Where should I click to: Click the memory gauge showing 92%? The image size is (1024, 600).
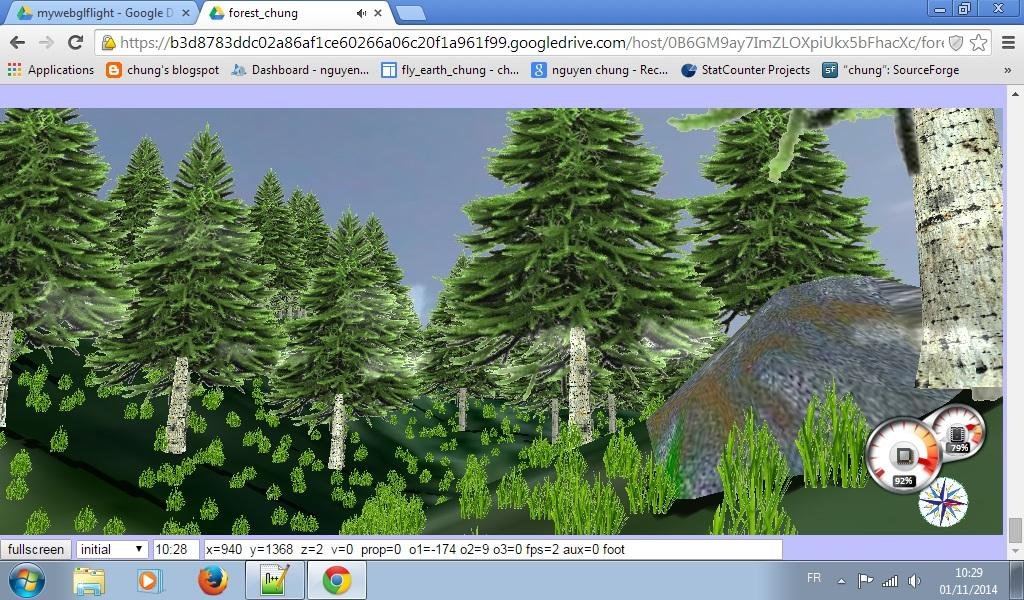[906, 455]
